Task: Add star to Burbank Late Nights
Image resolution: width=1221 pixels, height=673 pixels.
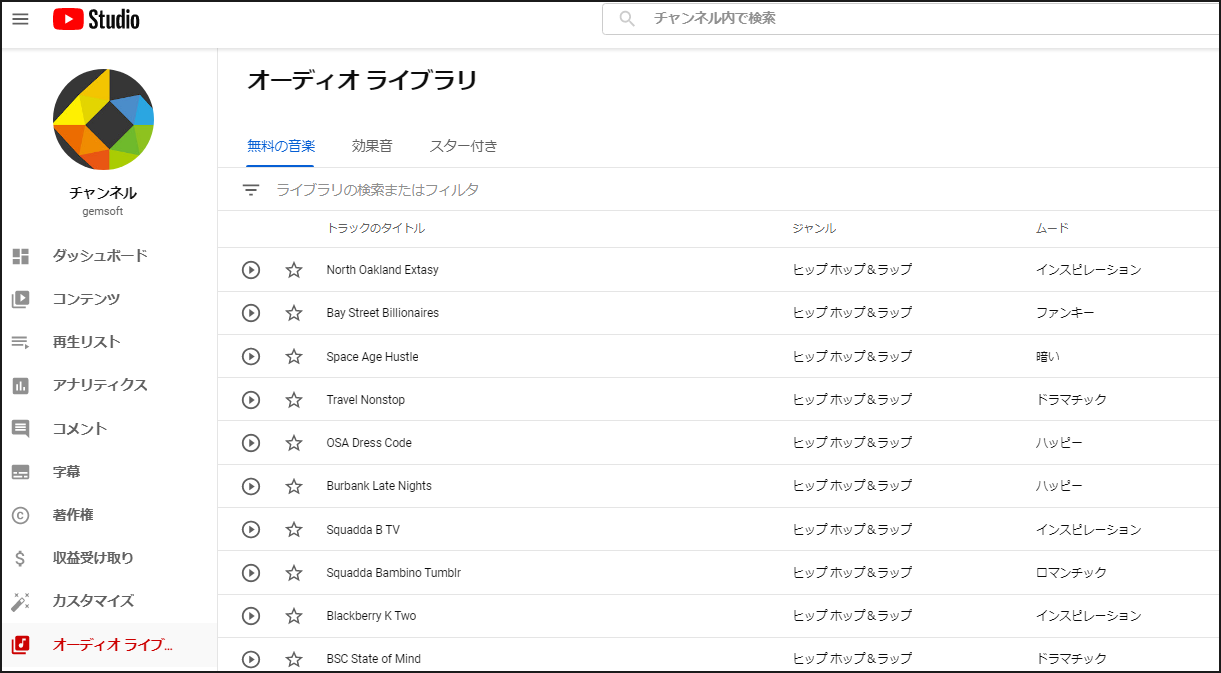Action: pyautogui.click(x=294, y=486)
